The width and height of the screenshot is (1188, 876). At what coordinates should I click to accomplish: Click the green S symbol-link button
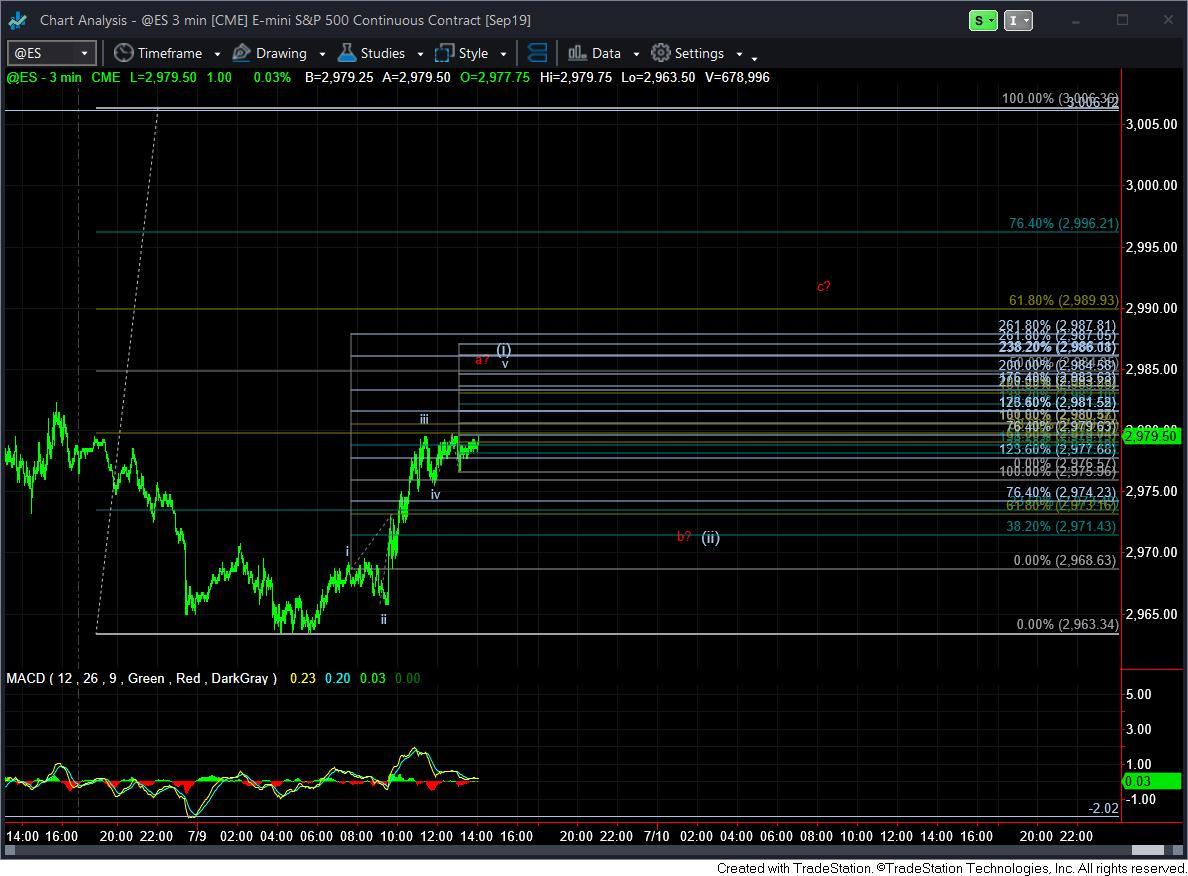coord(983,20)
